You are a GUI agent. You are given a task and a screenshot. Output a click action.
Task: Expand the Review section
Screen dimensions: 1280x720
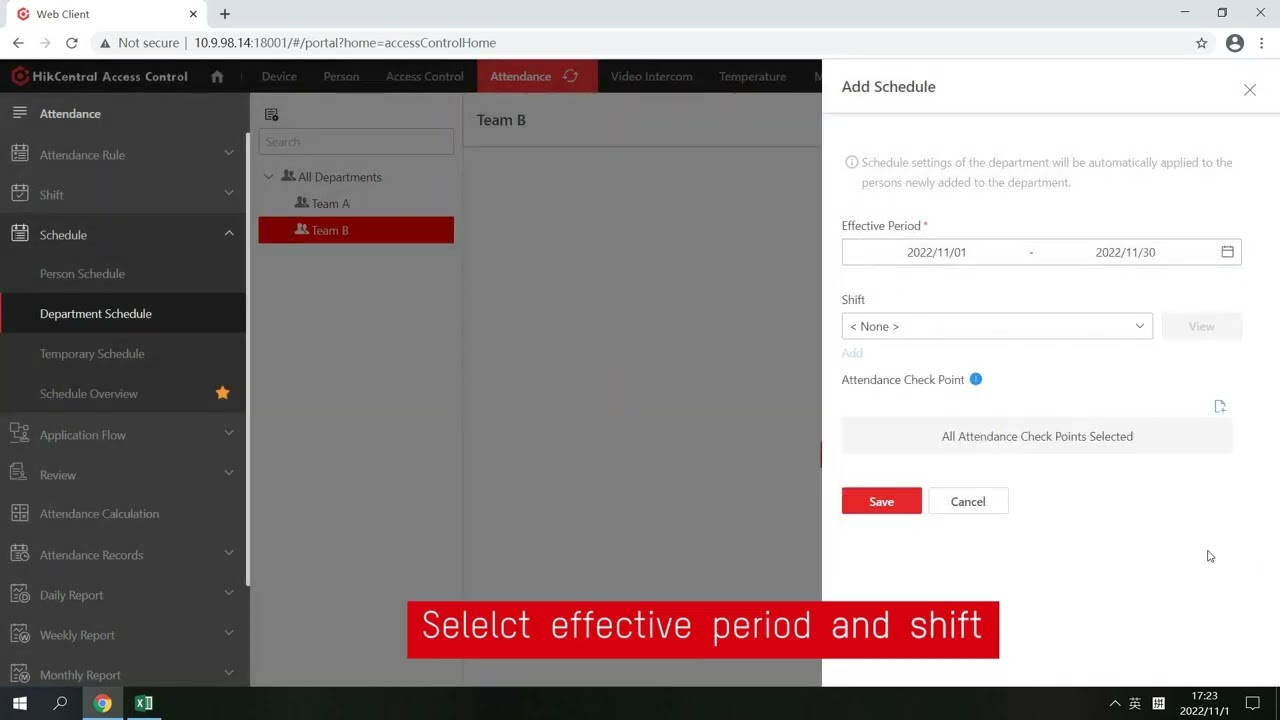pyautogui.click(x=229, y=473)
